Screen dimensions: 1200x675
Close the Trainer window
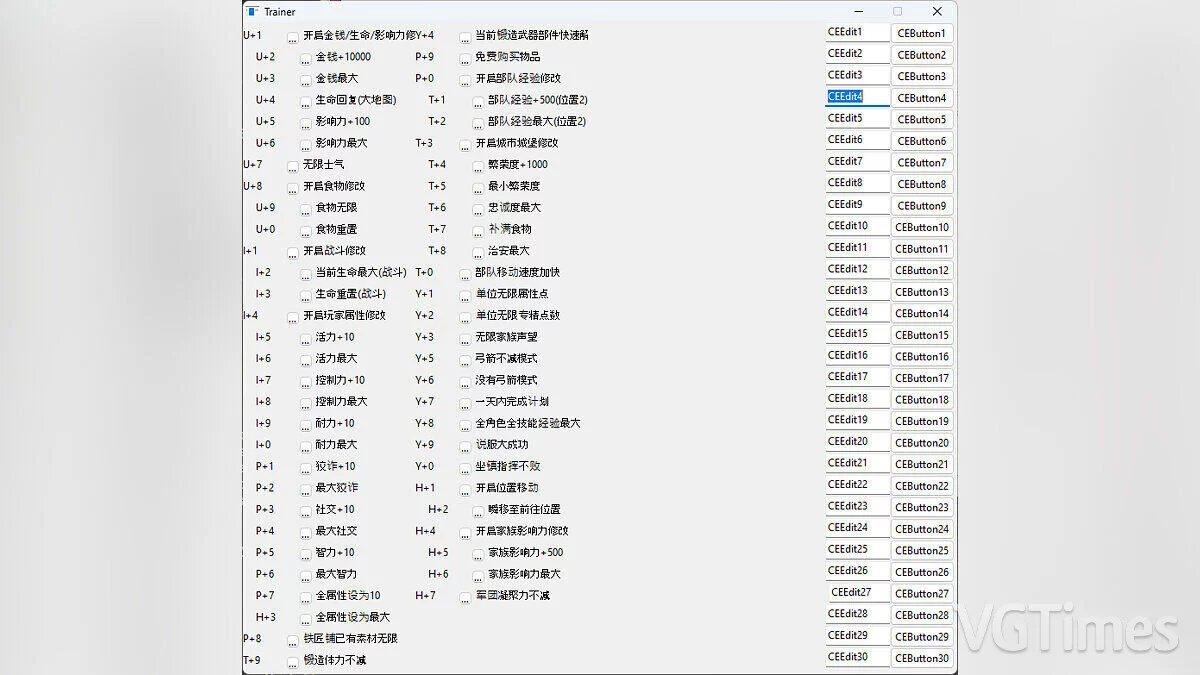937,12
